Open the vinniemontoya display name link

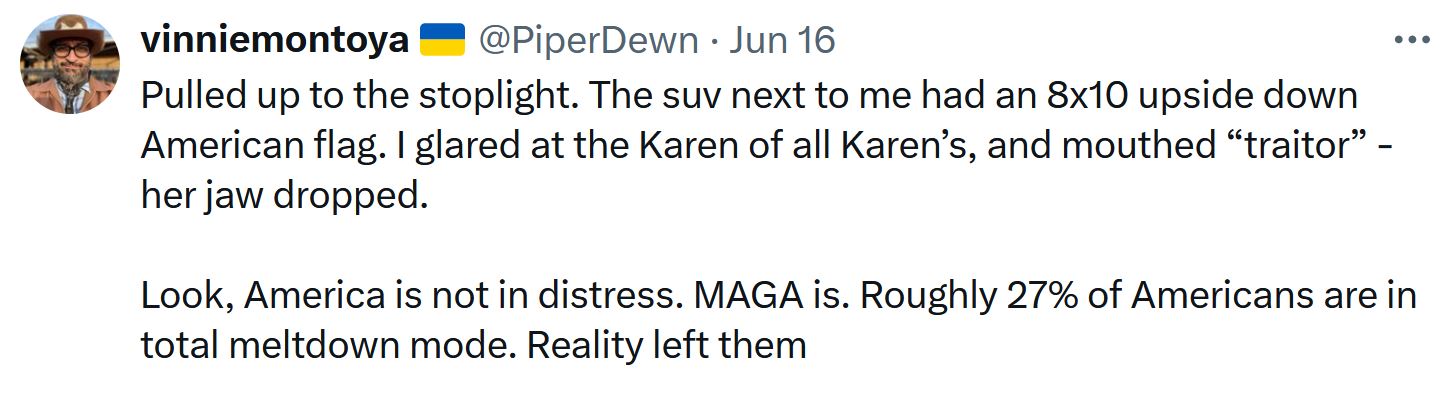click(275, 40)
